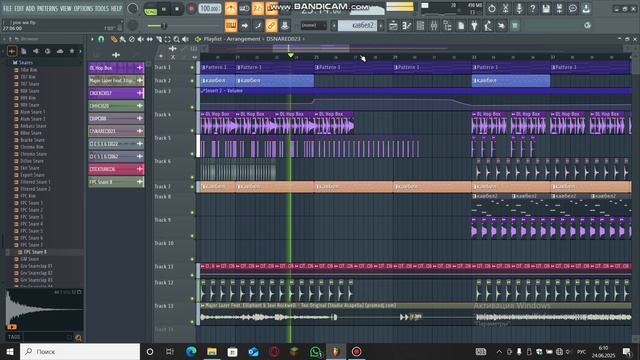This screenshot has height=360, width=640.
Task: Select the playlist Delete tool
Action: [131, 39]
